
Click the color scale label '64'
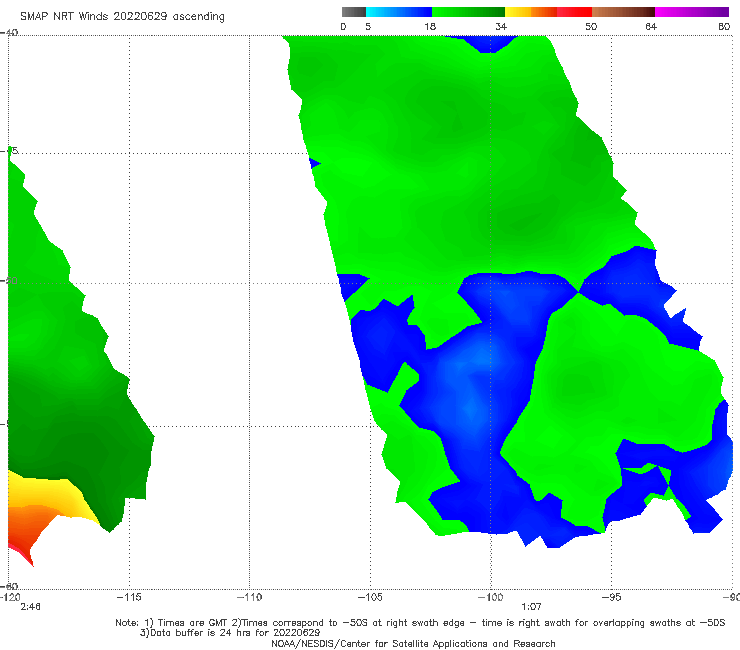tap(651, 26)
